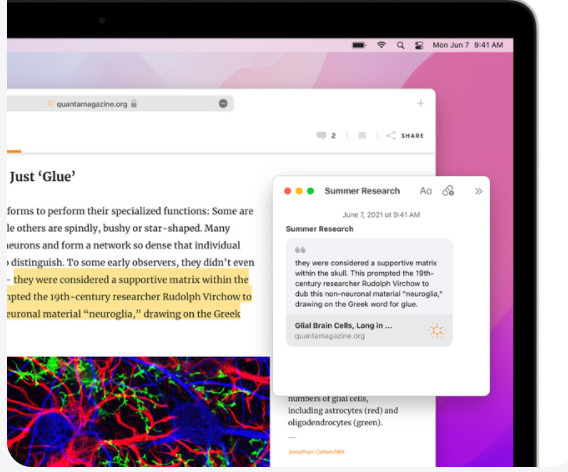This screenshot has width=568, height=472.
Task: Minimize the Summer Research note with yellow button
Action: [x=299, y=191]
